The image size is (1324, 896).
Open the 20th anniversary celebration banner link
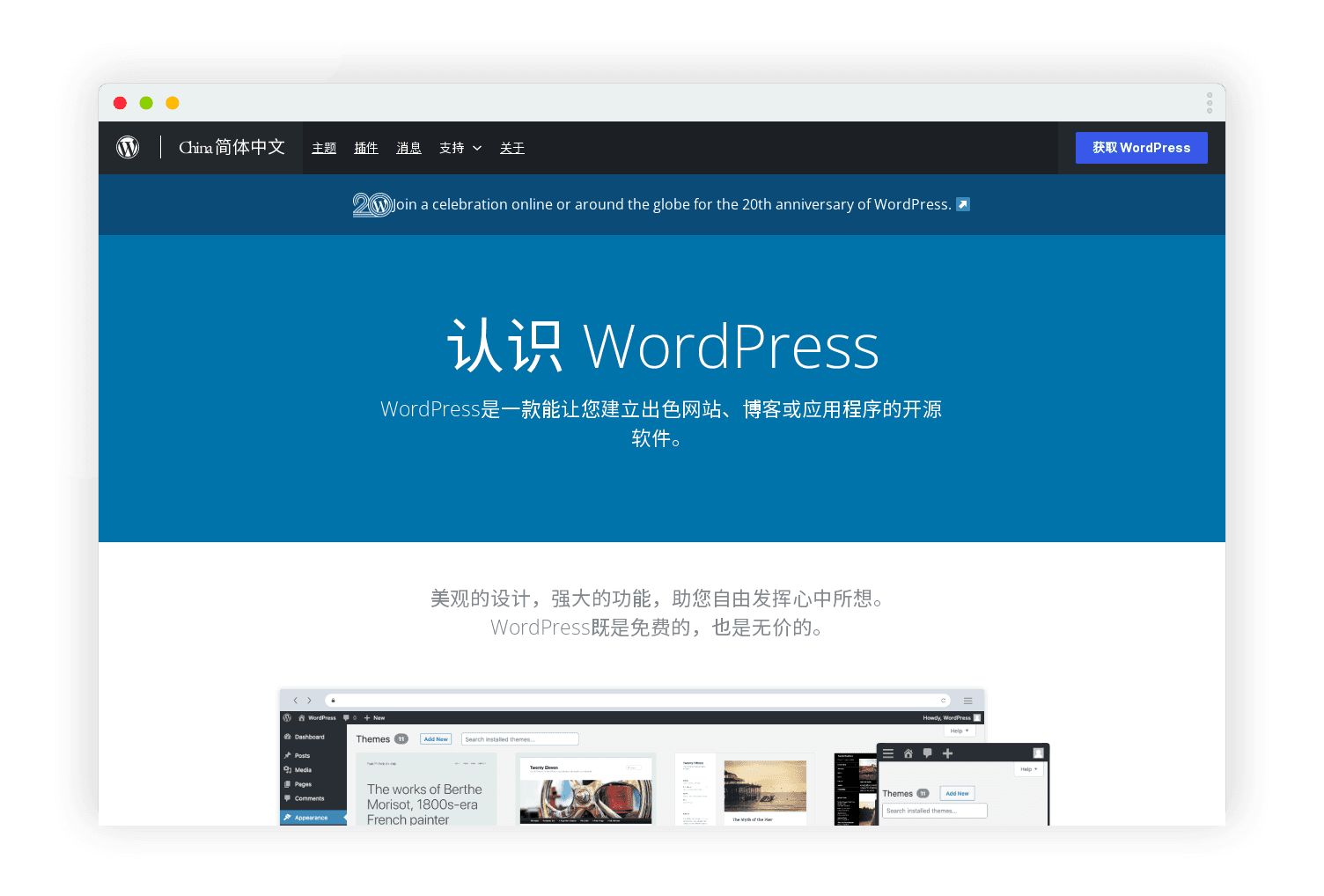tap(672, 204)
